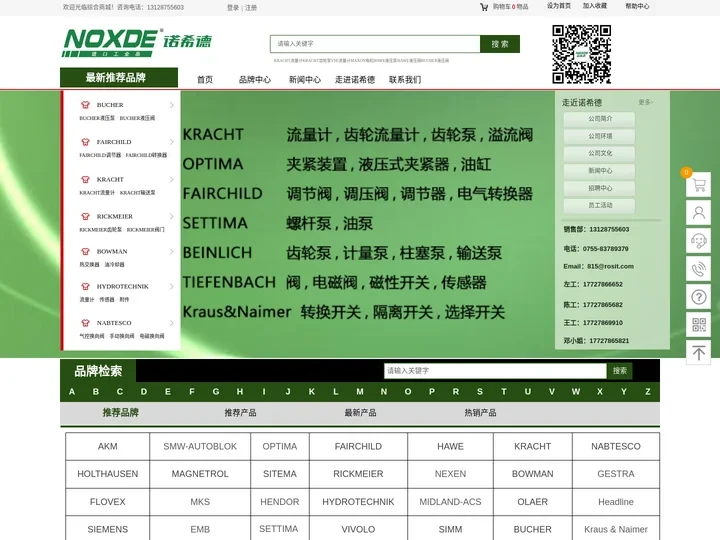Switch to 热销产品 tab
720x540 pixels.
pos(480,412)
